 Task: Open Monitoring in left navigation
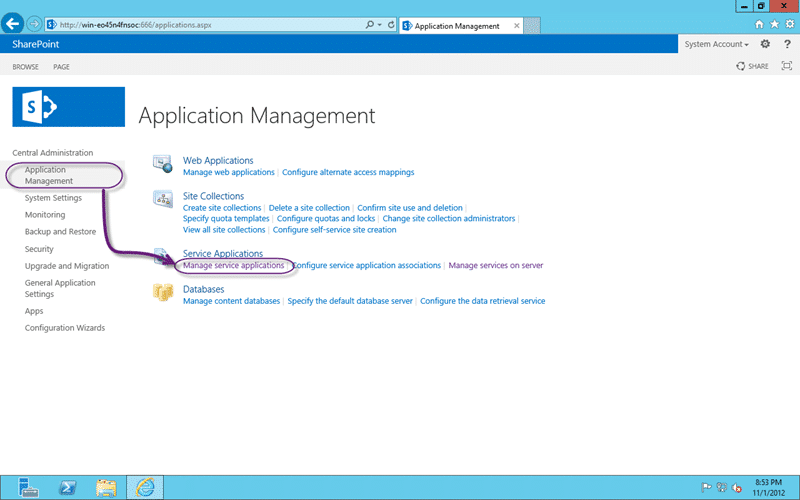click(x=45, y=215)
